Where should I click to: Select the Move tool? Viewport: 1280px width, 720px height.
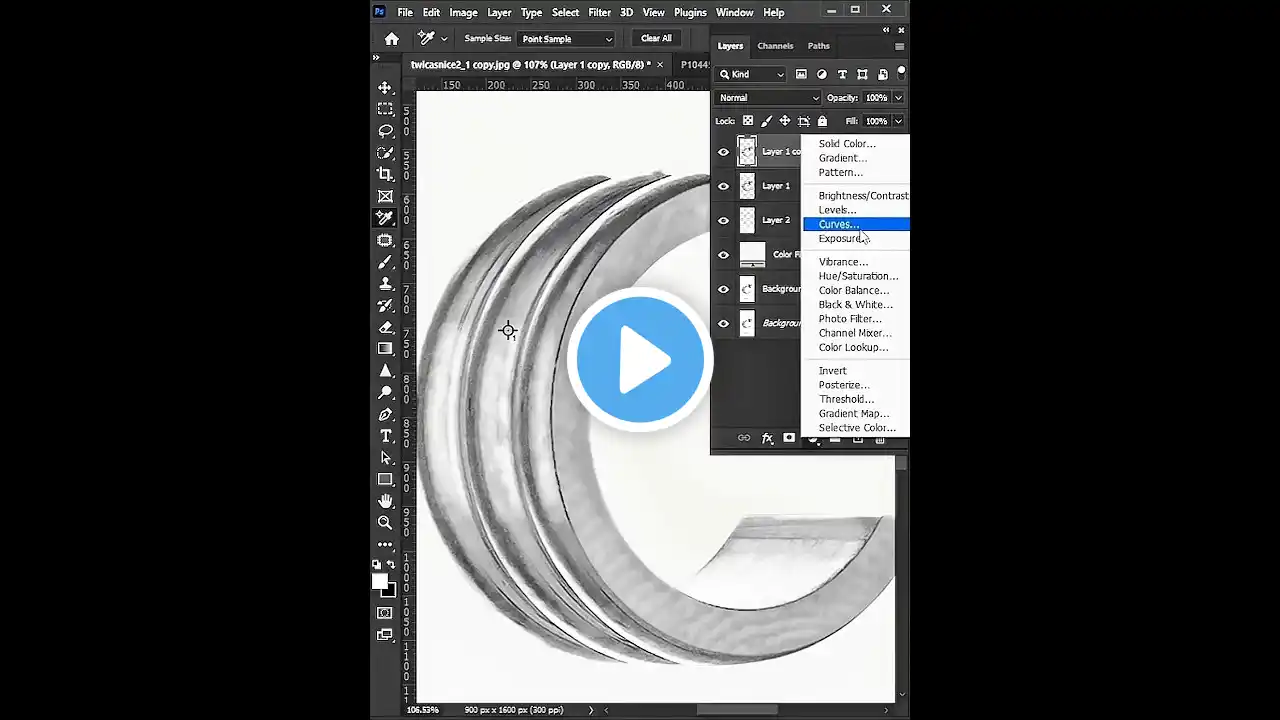(385, 88)
